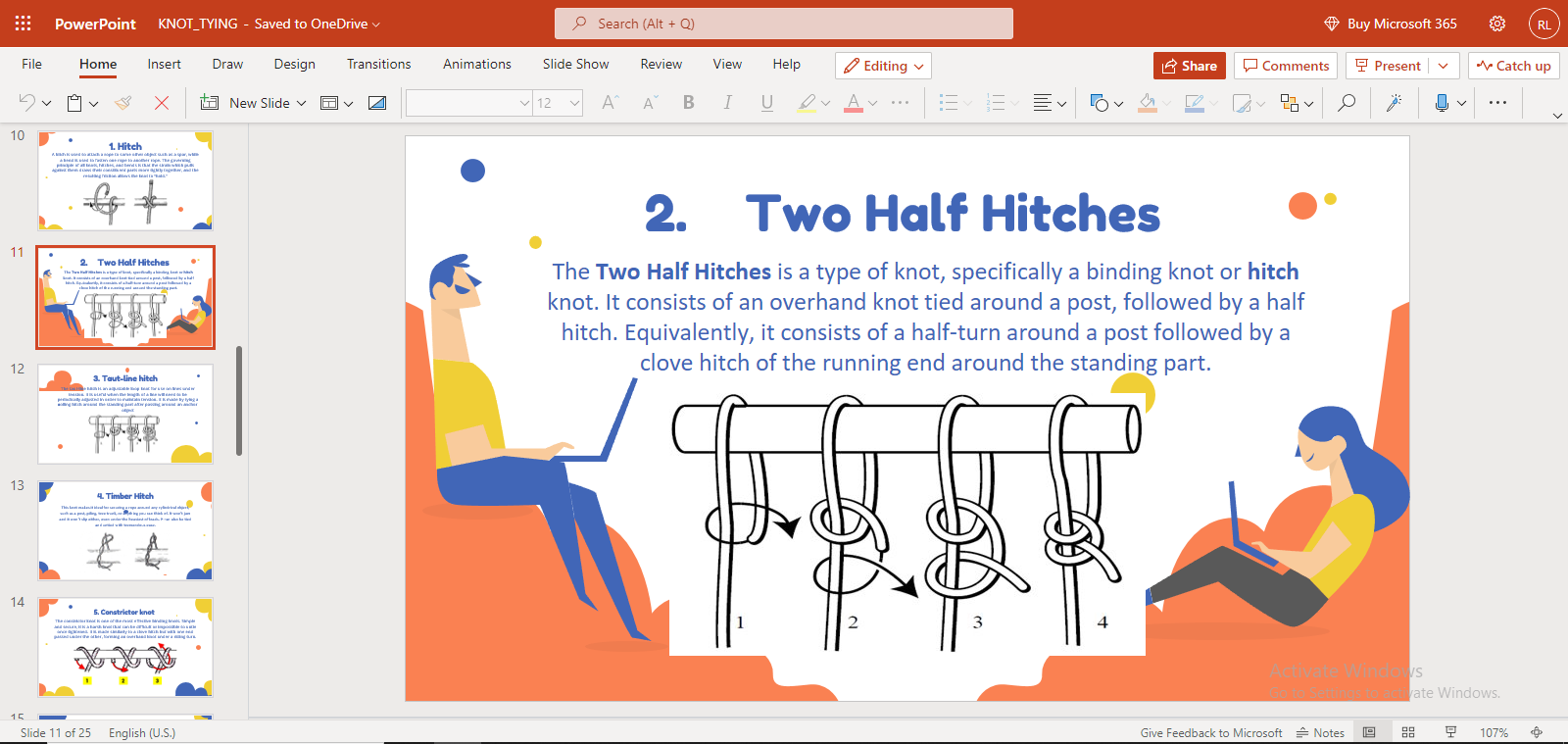
Task: Decrease the font size
Action: pyautogui.click(x=650, y=103)
